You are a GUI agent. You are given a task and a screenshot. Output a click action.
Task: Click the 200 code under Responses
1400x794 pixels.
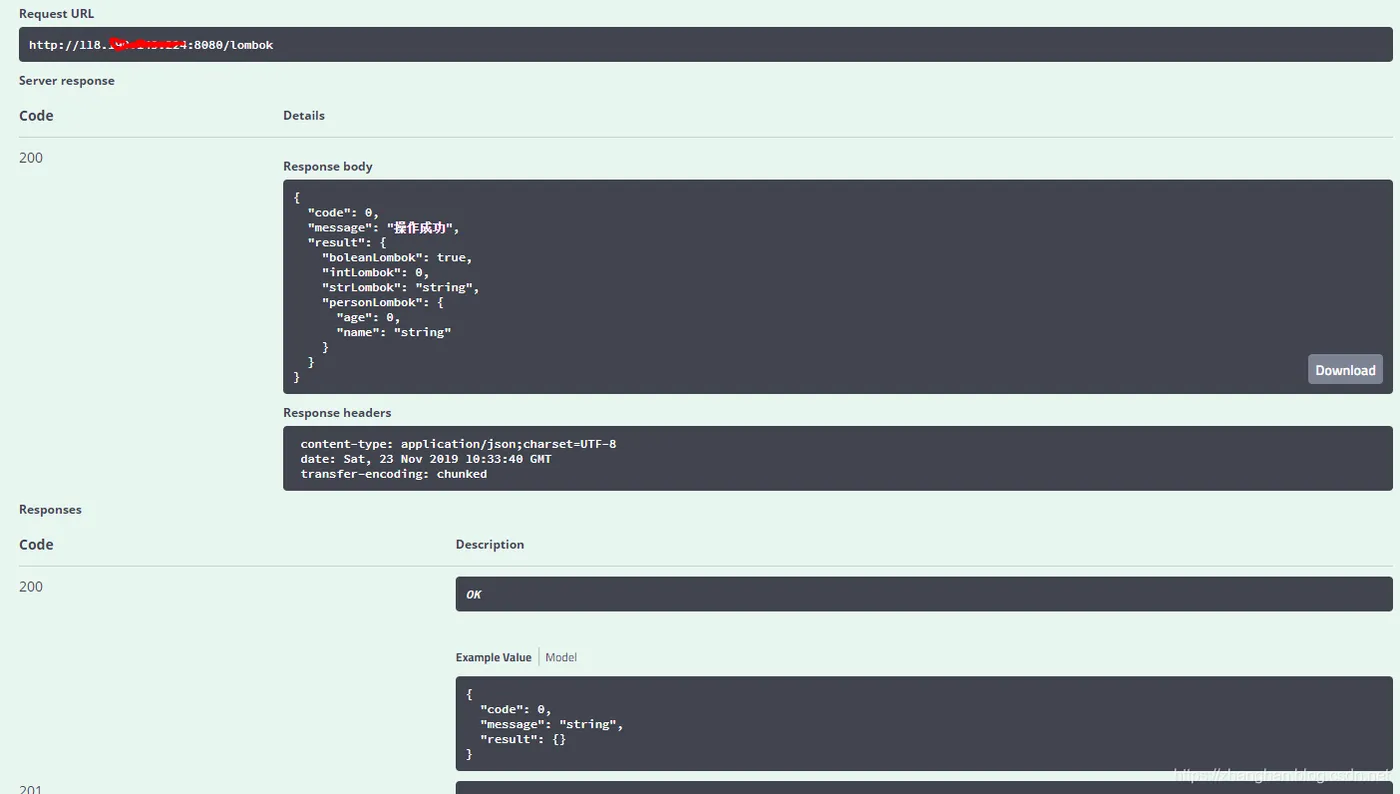(31, 587)
